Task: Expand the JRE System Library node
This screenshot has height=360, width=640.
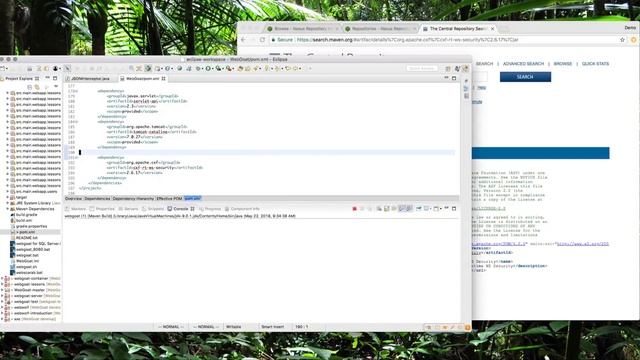Action: (x=7, y=203)
